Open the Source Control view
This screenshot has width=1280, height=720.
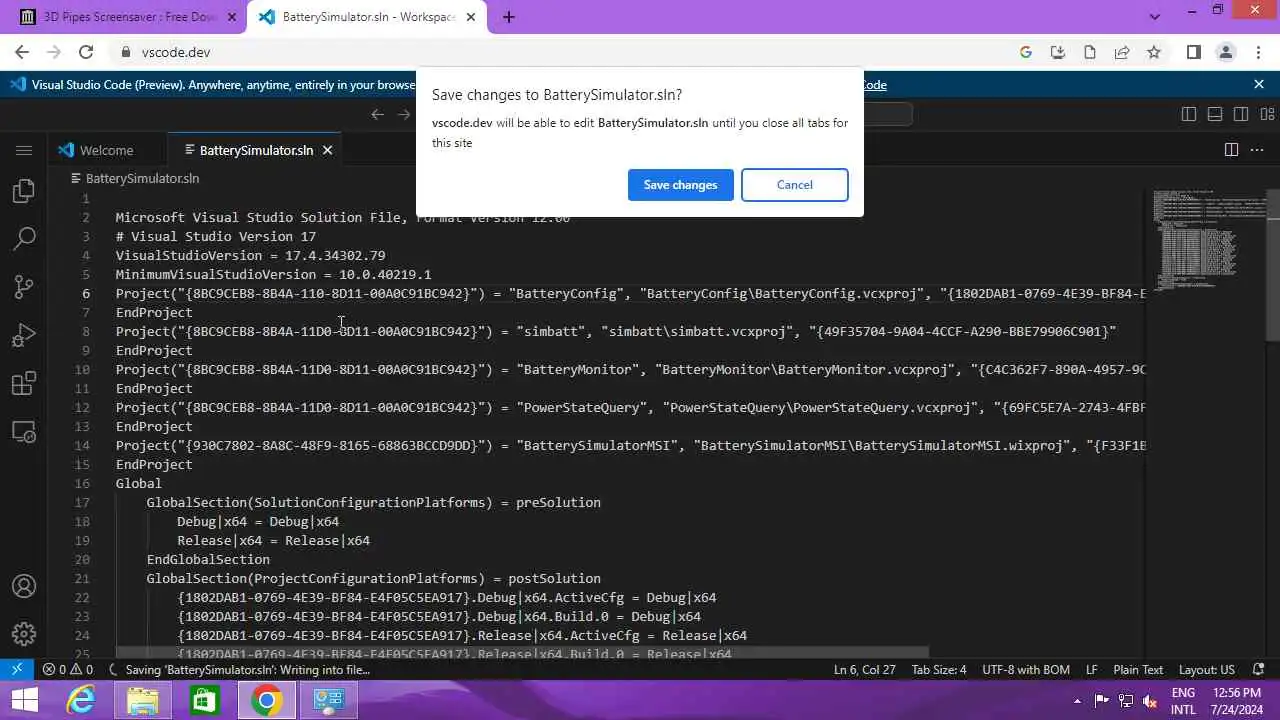coord(24,287)
